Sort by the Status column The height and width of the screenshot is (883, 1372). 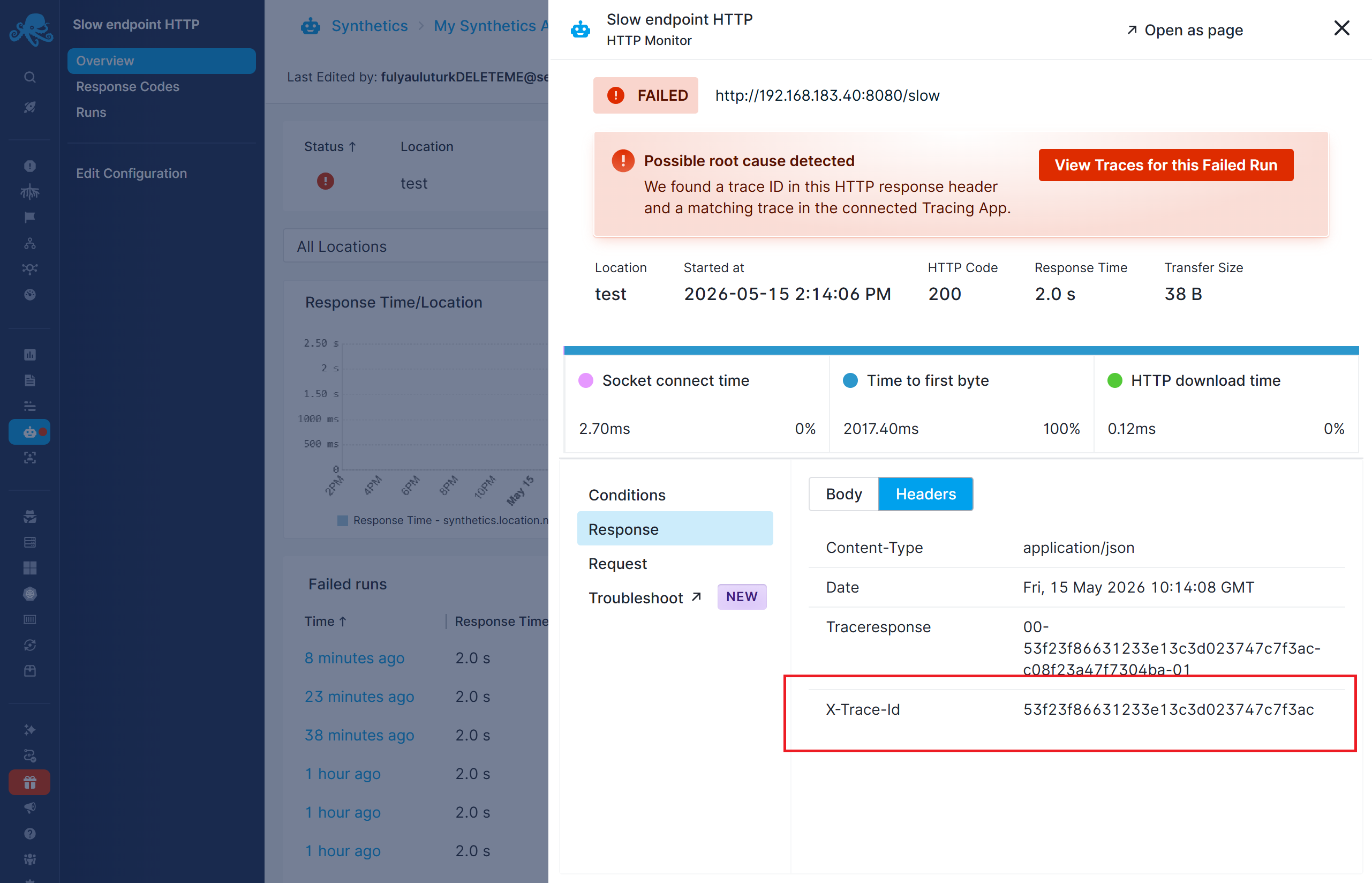[330, 146]
